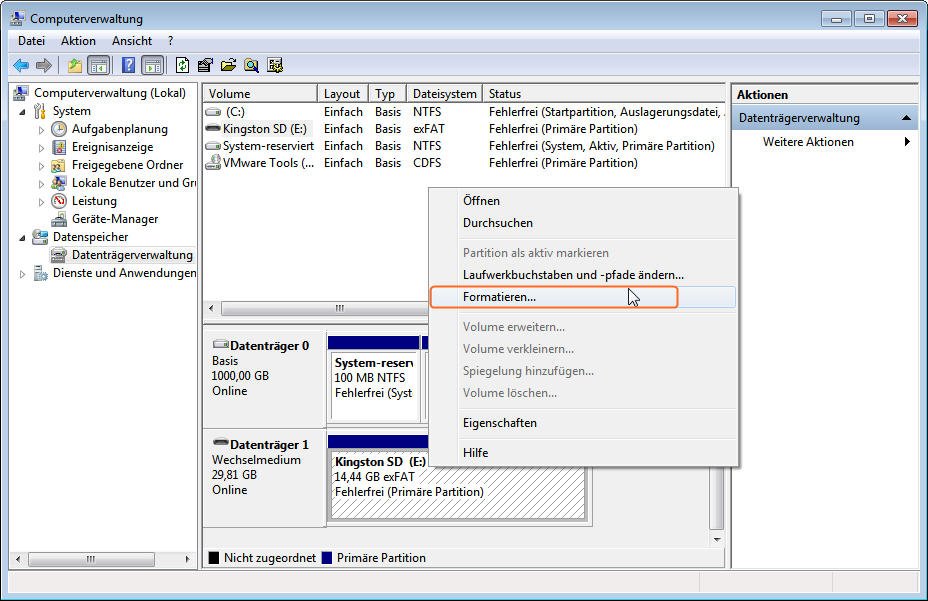Toggle the show/hide action pane icon
This screenshot has width=928, height=601.
pos(153,65)
